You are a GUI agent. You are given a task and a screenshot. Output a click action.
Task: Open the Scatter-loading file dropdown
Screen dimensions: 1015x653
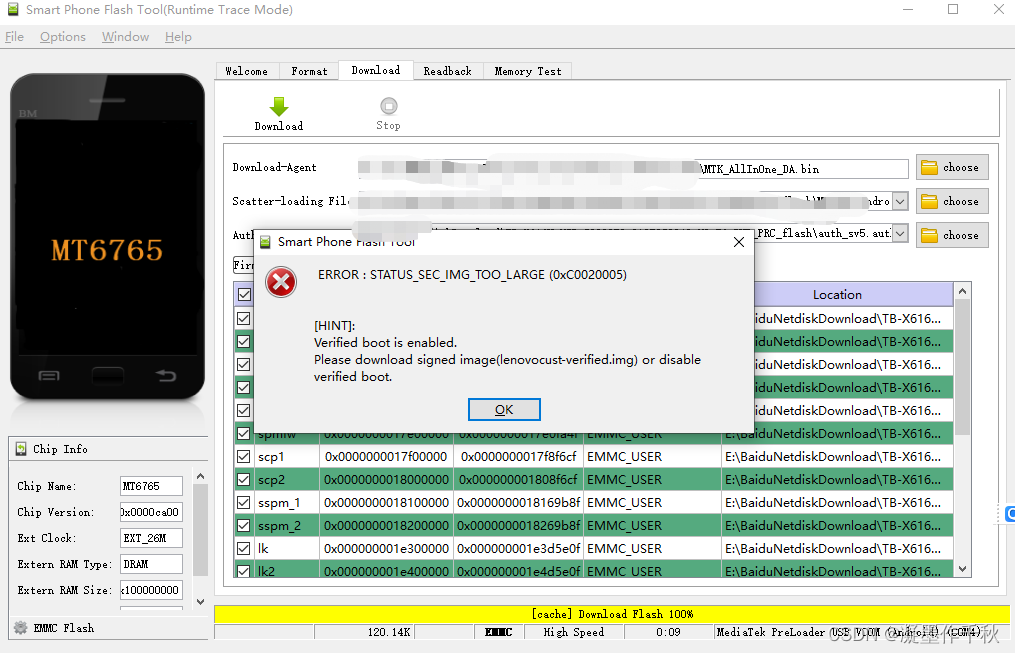[x=900, y=201]
